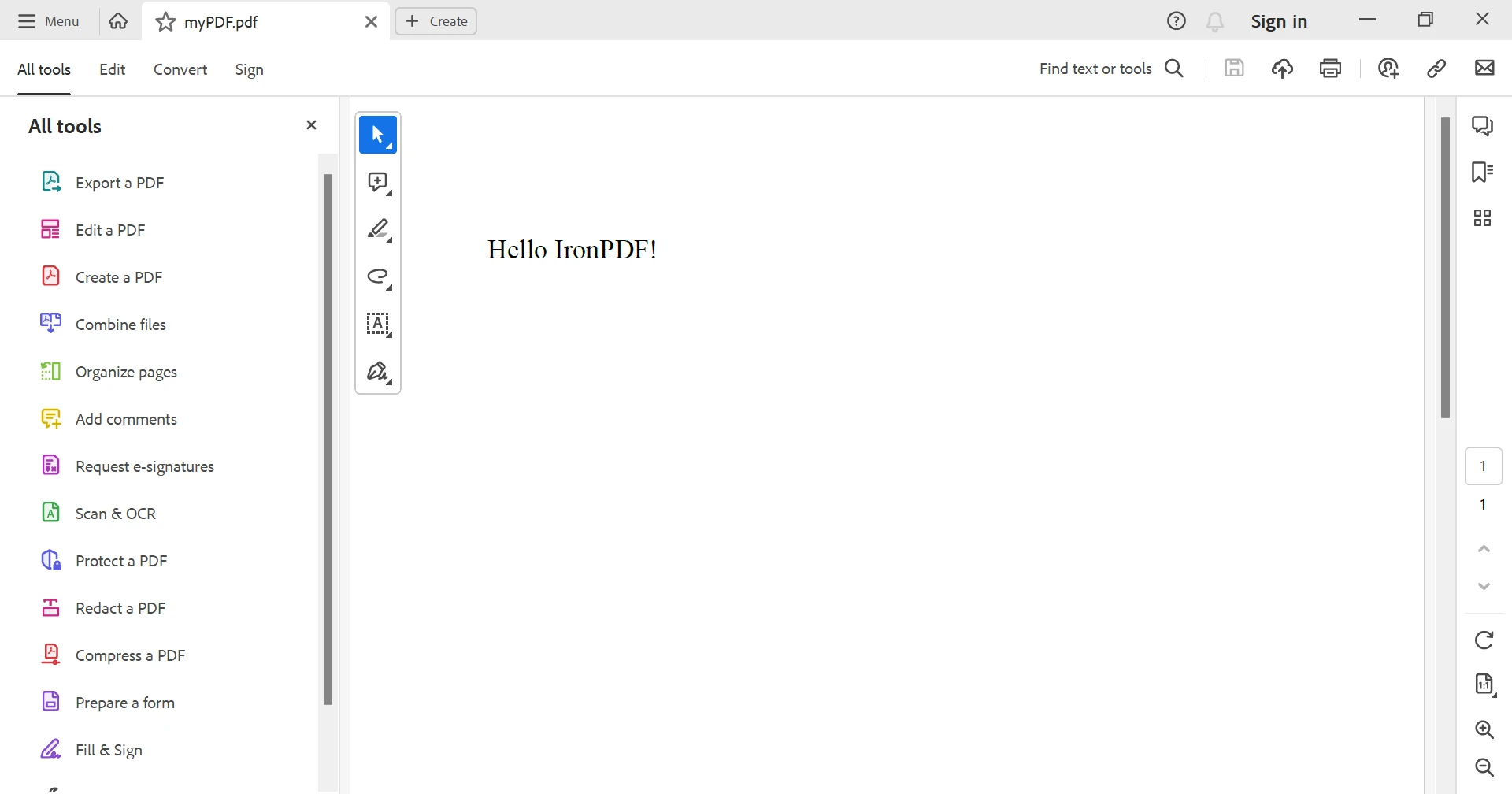
Task: Select the myPDF.pdf document tab
Action: click(x=265, y=21)
